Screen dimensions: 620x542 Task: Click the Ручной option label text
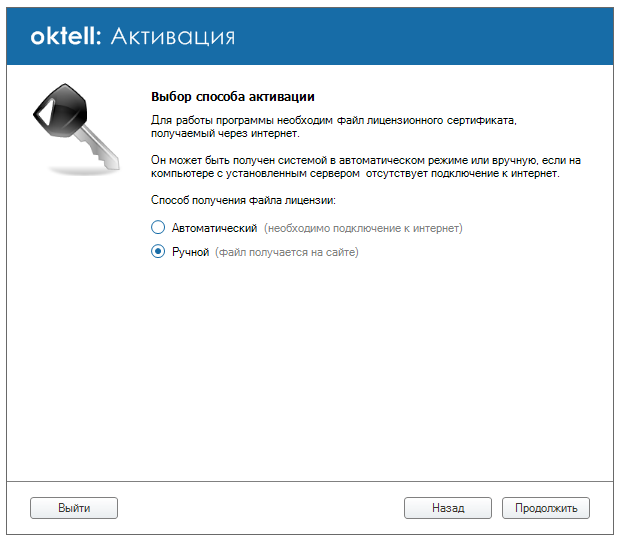coord(190,252)
